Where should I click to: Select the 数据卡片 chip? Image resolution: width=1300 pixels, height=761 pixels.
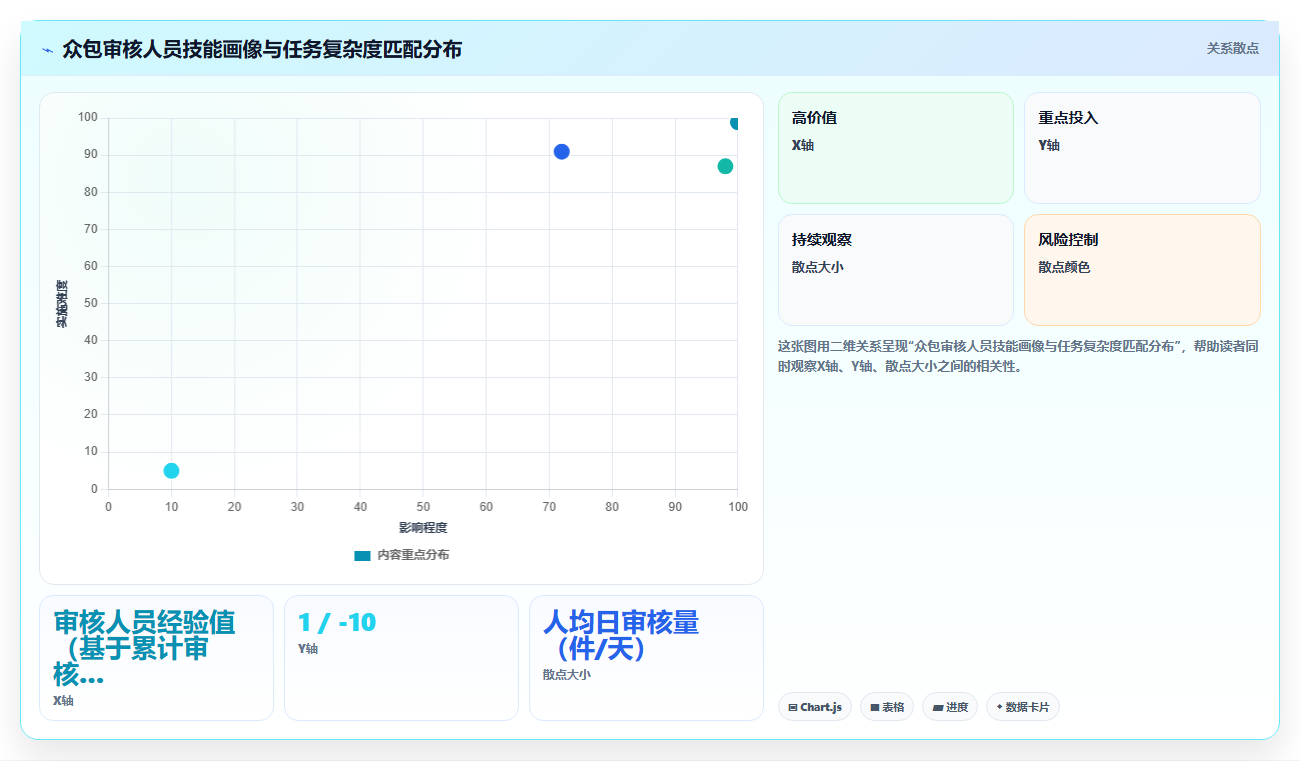tap(1023, 707)
